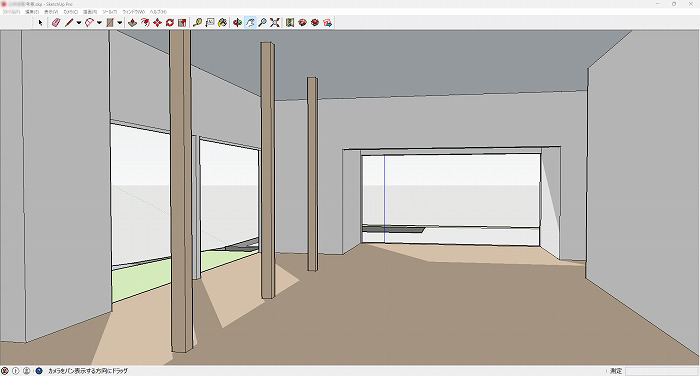Screen dimensions: 700x376
Task: Click the Send to LayOut icon
Action: (328, 22)
